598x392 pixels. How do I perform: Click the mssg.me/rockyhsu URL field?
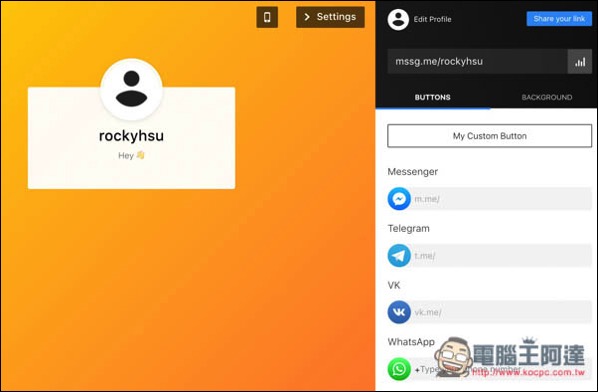[477, 61]
